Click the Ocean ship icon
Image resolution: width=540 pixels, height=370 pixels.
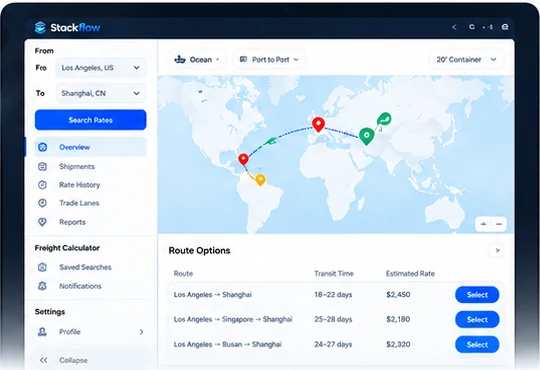pyautogui.click(x=180, y=60)
